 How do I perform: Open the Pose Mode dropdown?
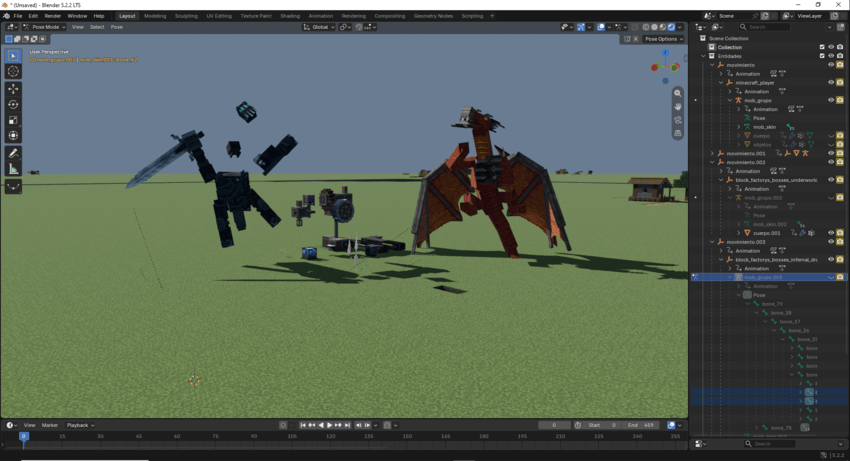(44, 27)
